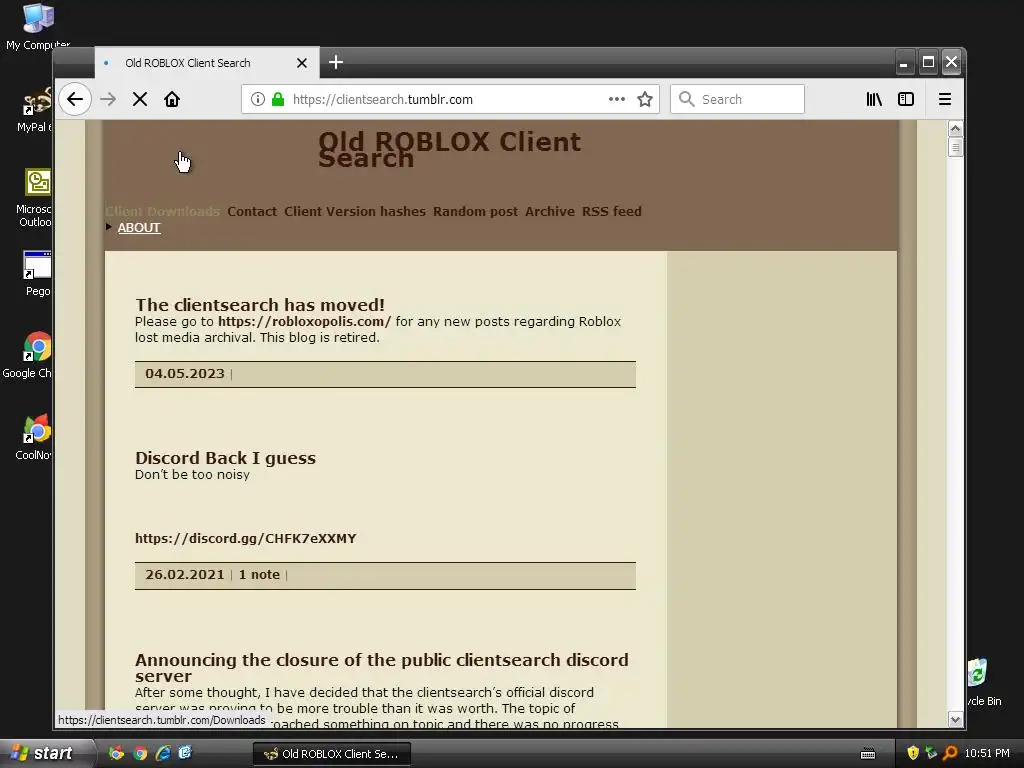Open the My Computer desktop icon
Screen dimensions: 1024x768
point(38,27)
